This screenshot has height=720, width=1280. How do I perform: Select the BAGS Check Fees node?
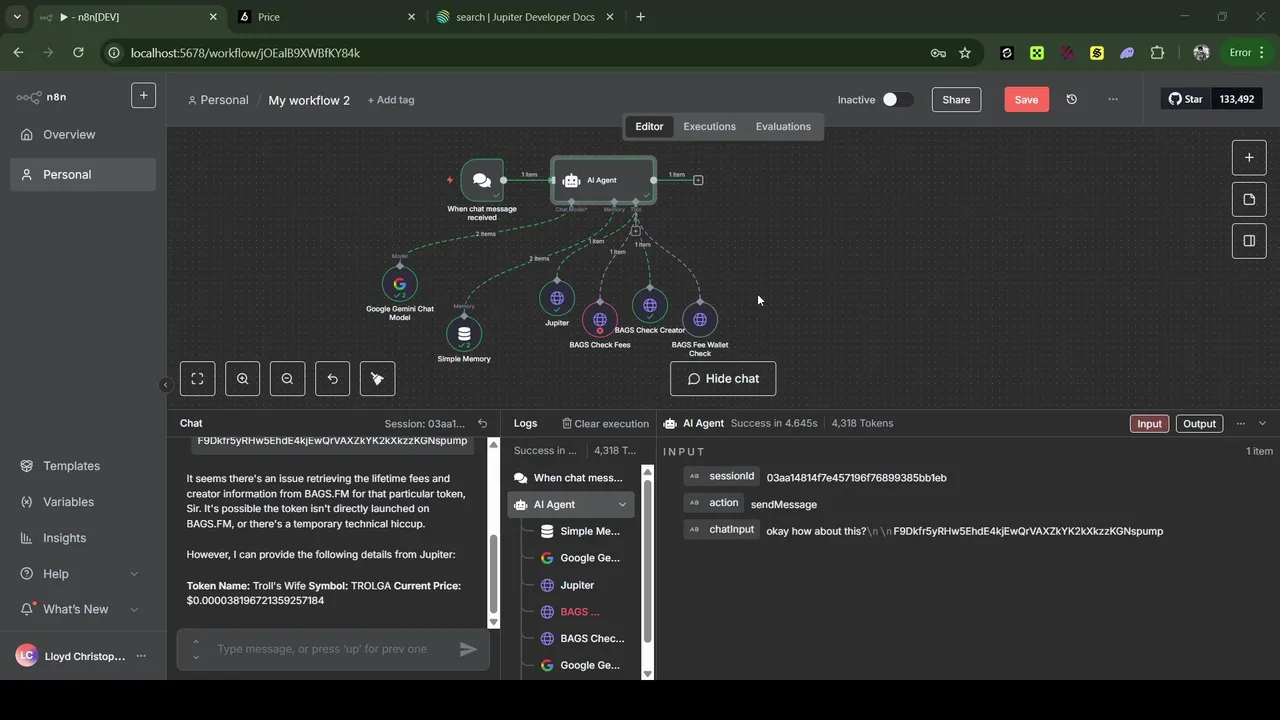point(600,320)
